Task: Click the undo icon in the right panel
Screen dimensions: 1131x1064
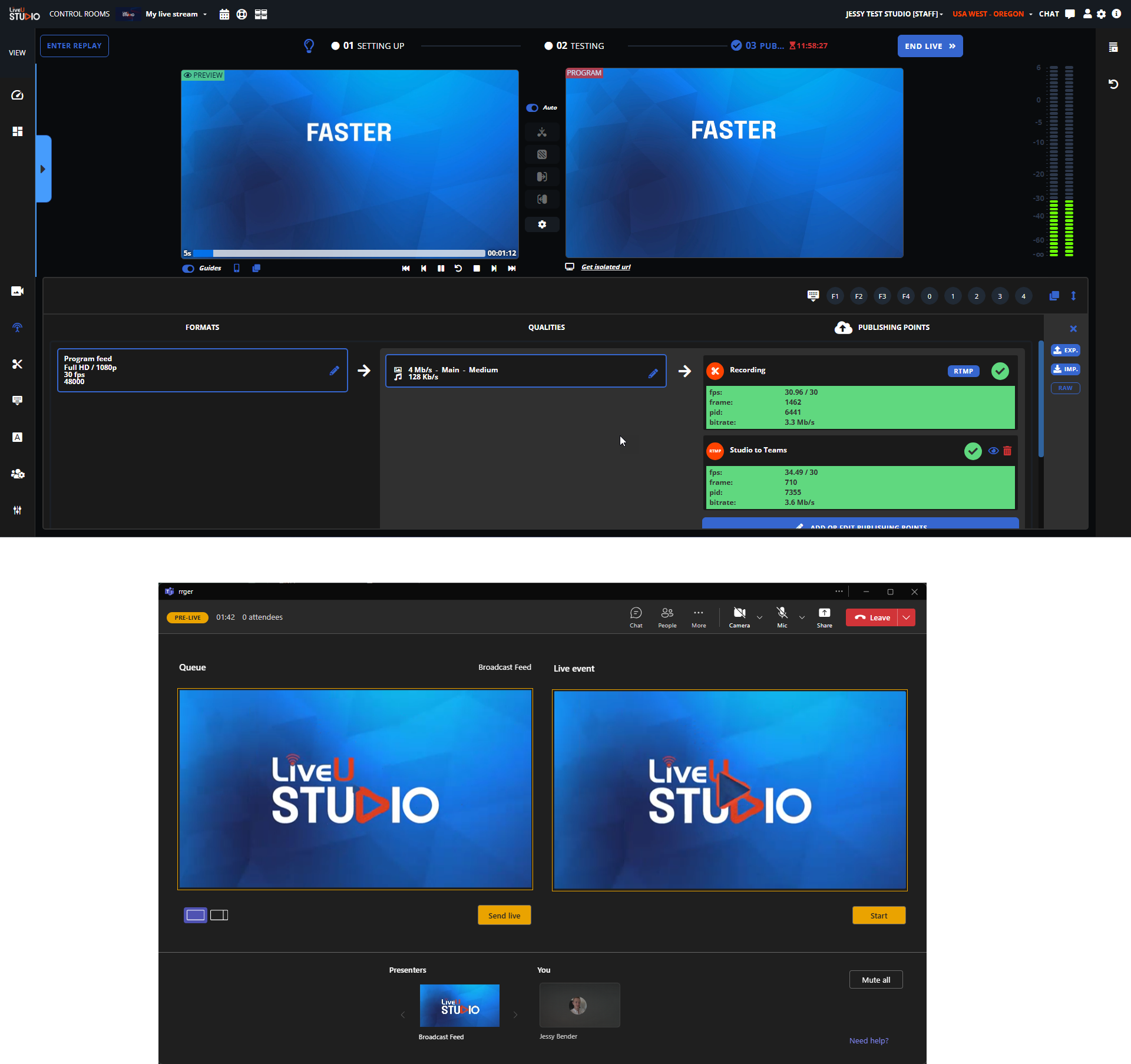Action: (x=1113, y=84)
